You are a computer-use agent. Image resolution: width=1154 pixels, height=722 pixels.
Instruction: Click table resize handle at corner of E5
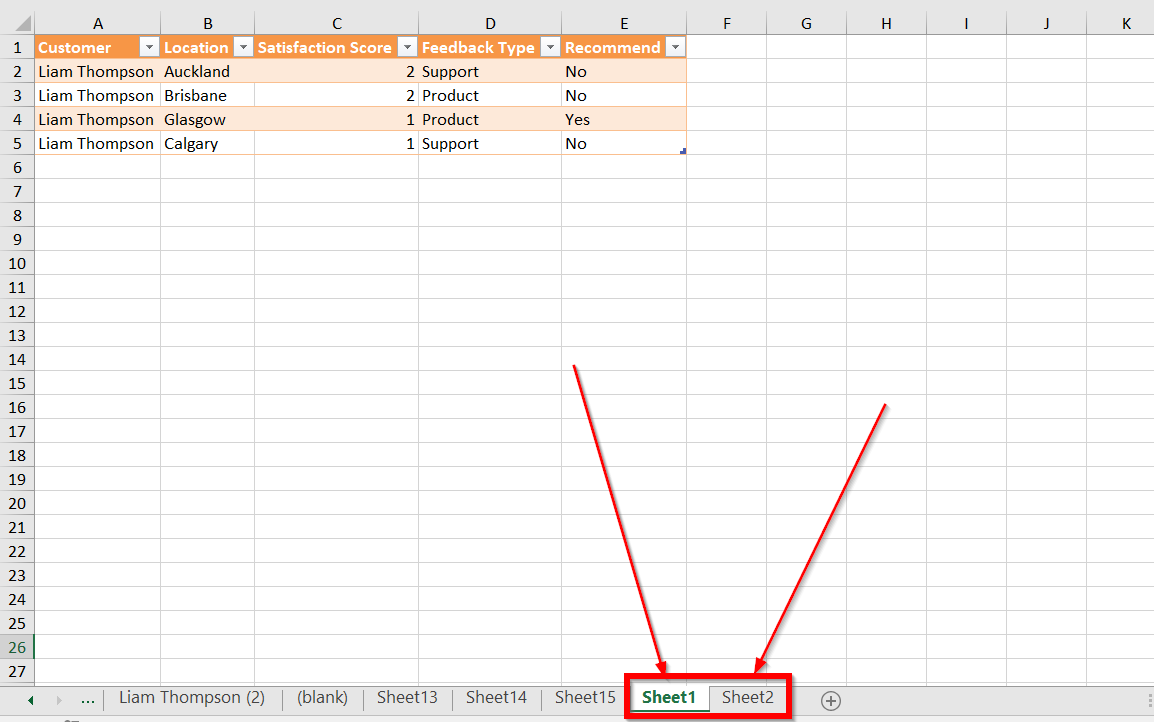(x=683, y=151)
